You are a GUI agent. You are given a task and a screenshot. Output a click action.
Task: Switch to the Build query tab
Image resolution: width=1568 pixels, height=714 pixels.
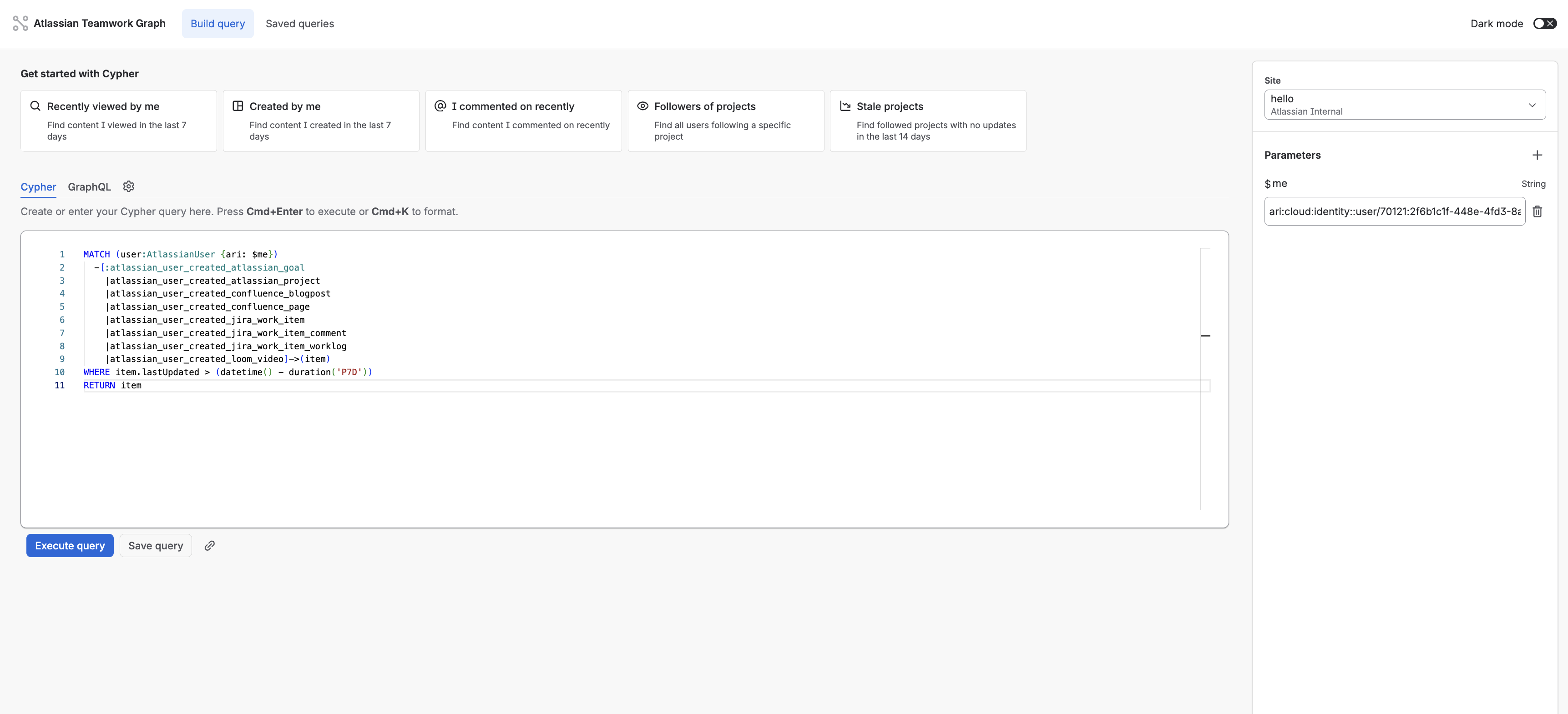coord(218,24)
